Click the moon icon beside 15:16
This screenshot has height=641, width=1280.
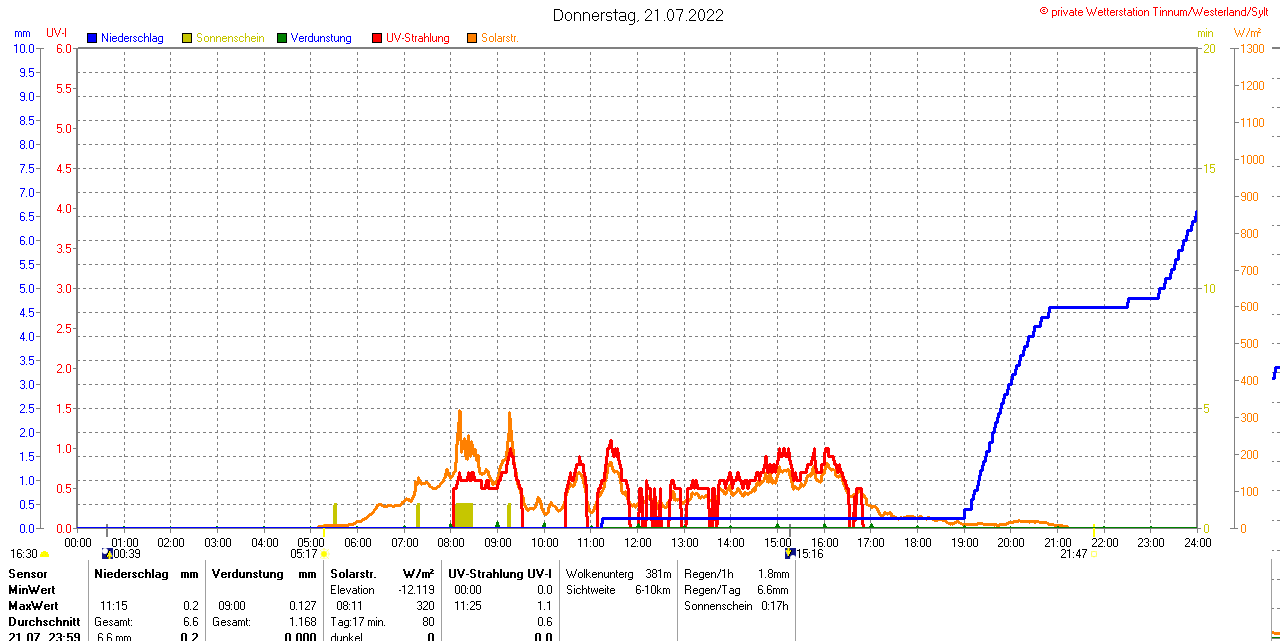789,553
